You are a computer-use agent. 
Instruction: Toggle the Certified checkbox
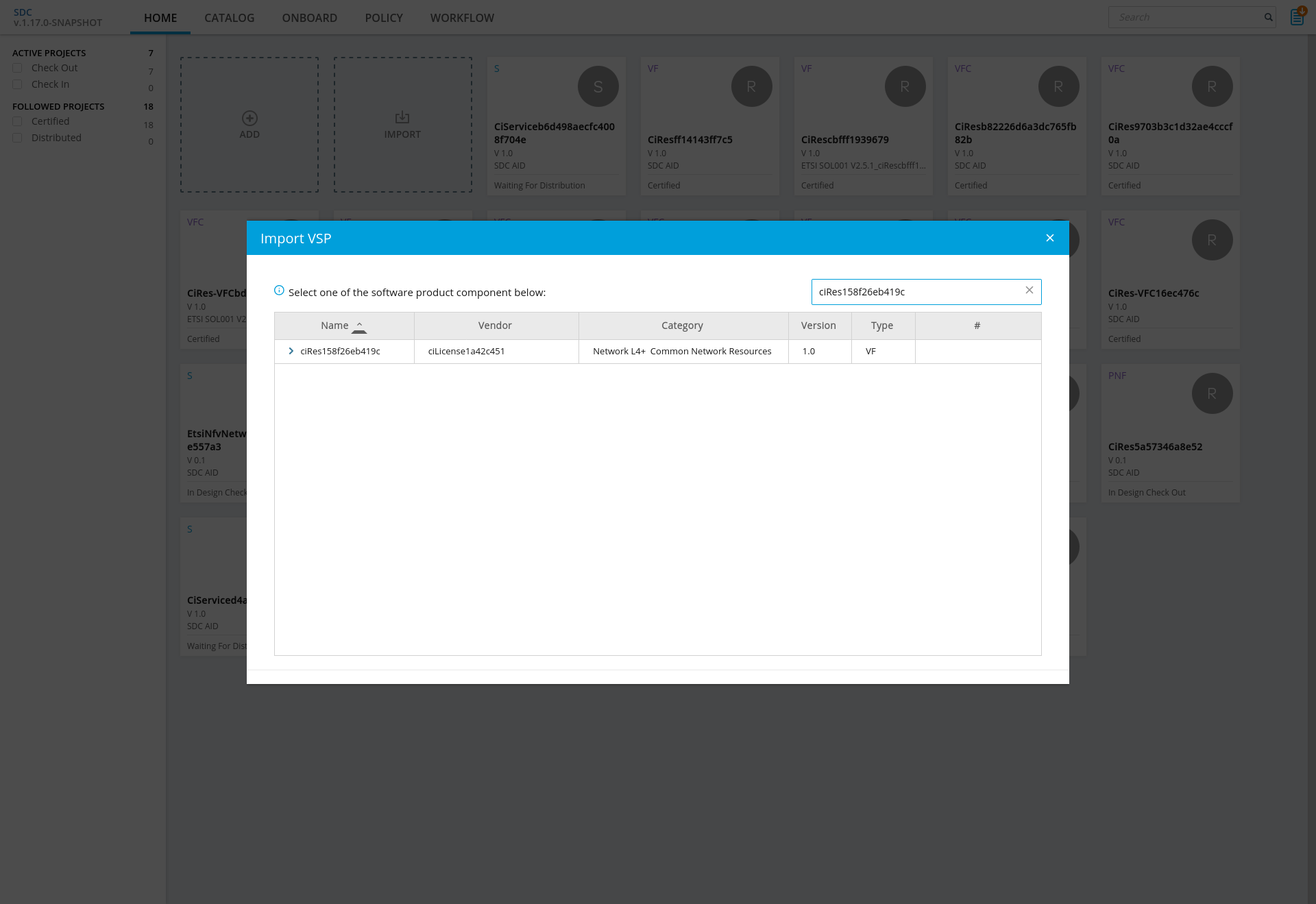[x=17, y=121]
